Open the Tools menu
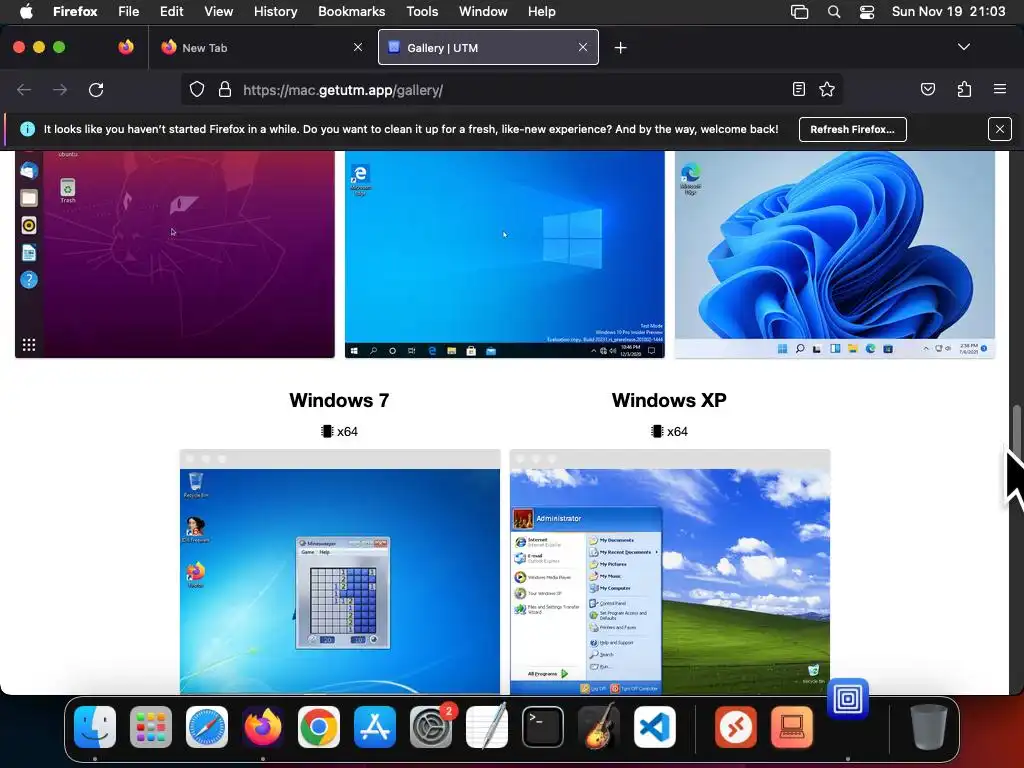Viewport: 1024px width, 768px height. click(422, 11)
